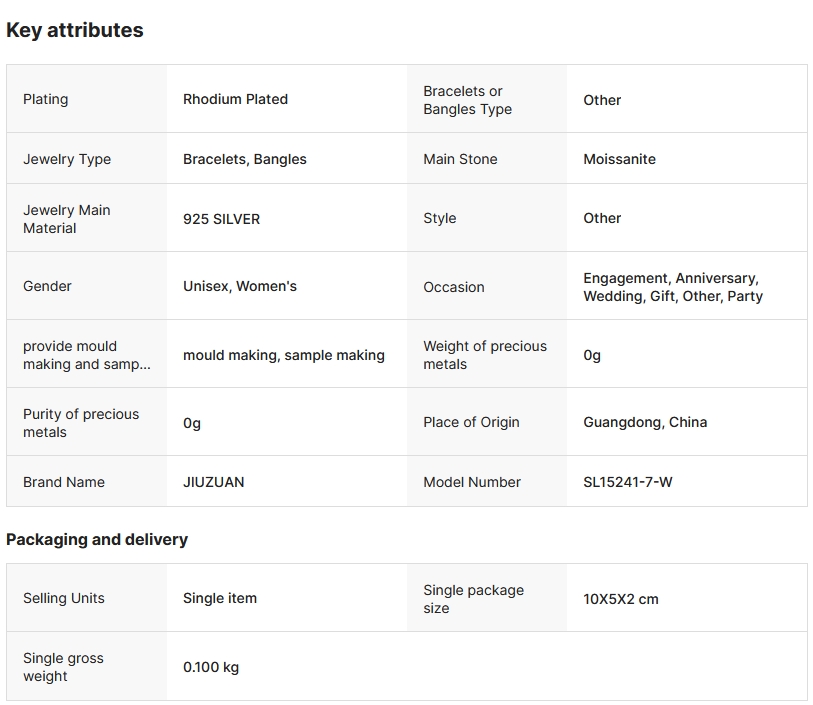Select model number SL15241-7-W
The image size is (813, 705).
628,482
